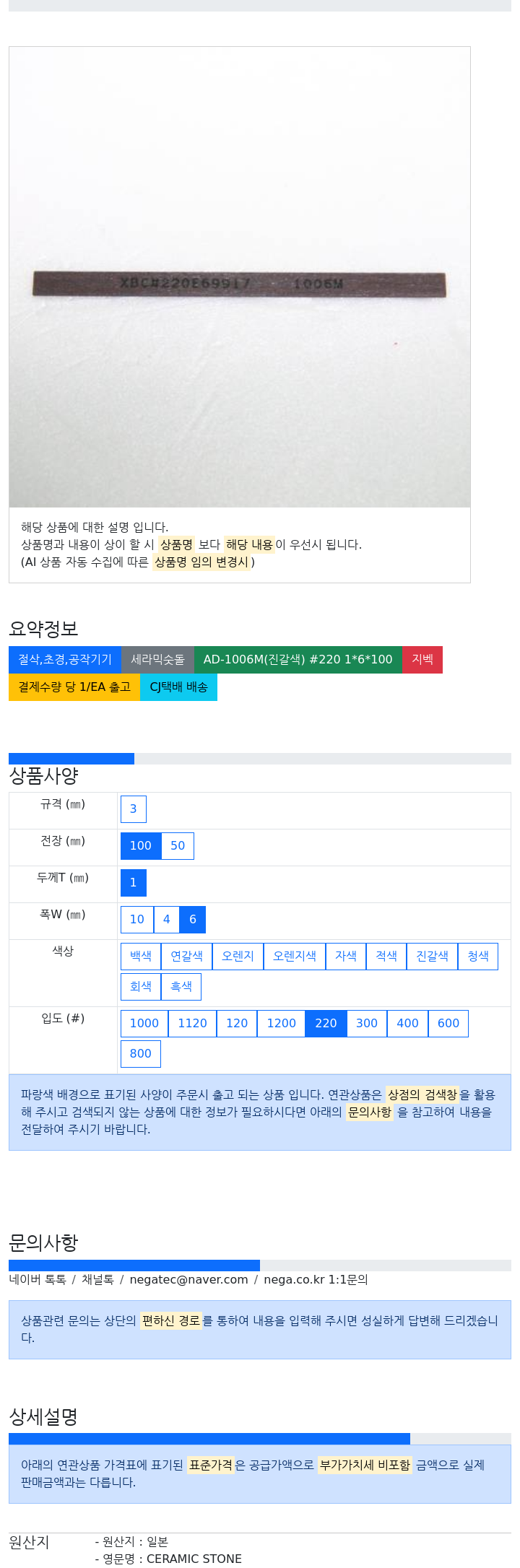Select 전장 50 mm option

178,846
